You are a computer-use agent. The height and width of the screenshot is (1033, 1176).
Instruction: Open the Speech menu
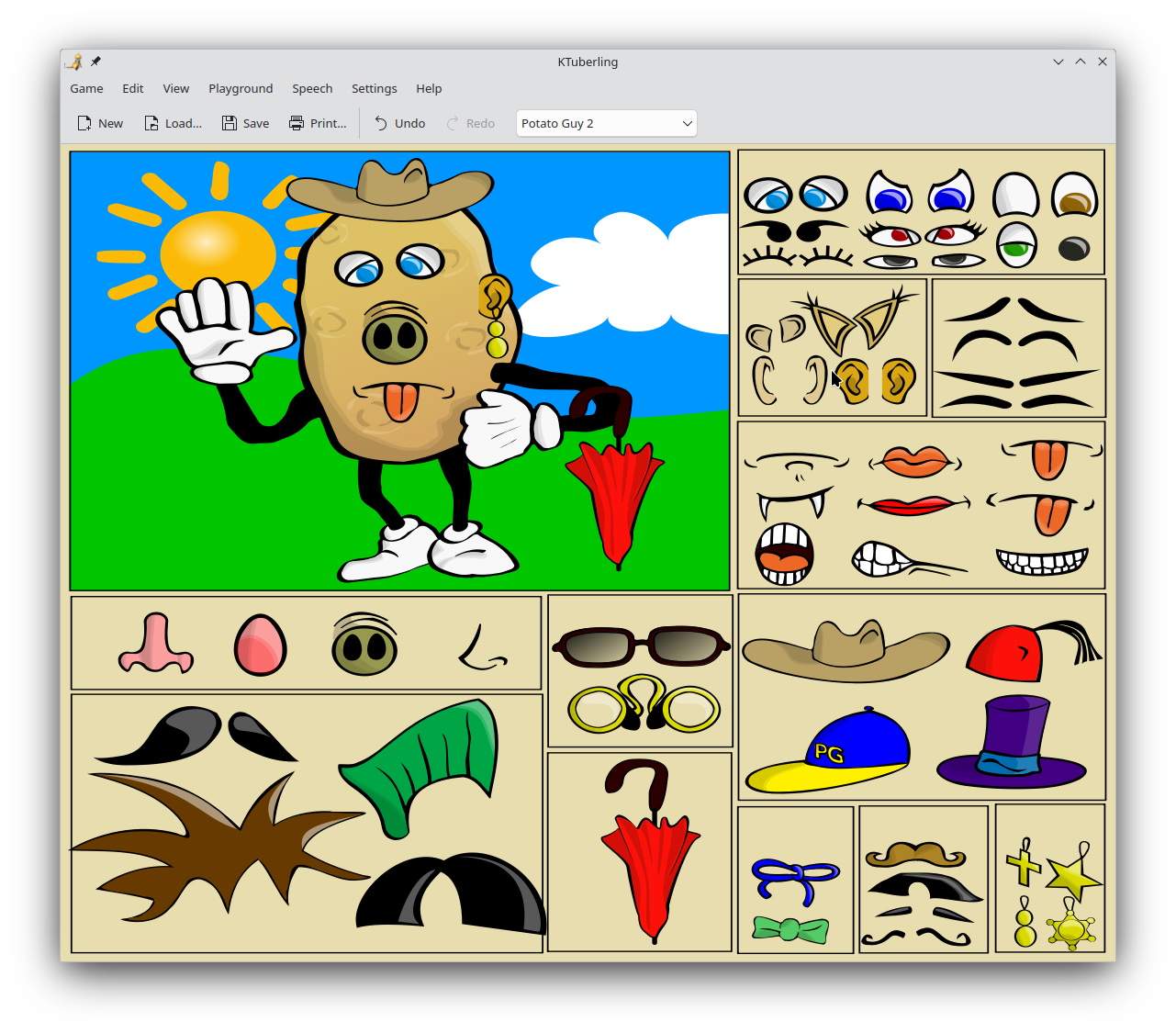[312, 88]
